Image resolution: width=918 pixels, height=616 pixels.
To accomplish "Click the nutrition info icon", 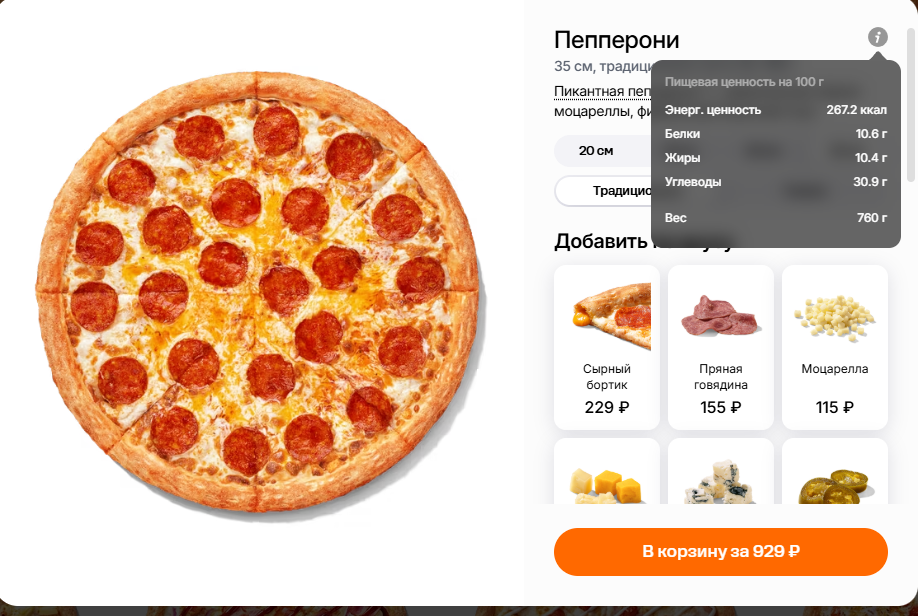I will (877, 37).
